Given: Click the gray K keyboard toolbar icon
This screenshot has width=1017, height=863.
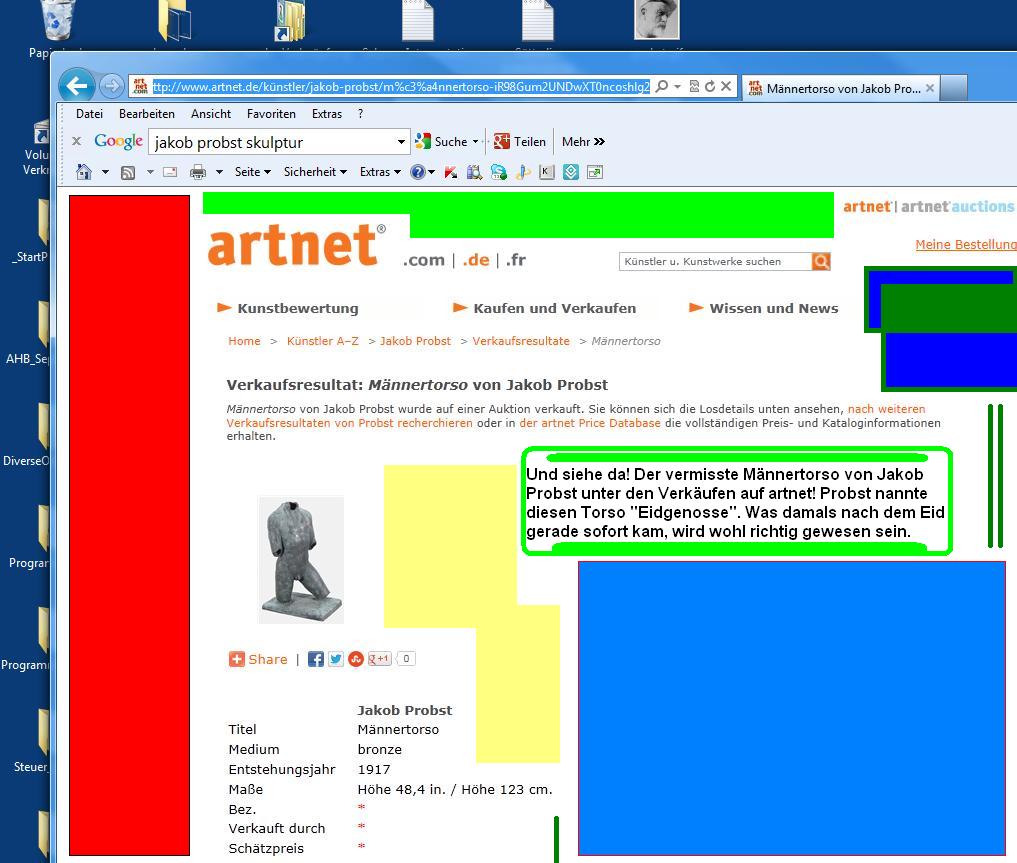Looking at the screenshot, I should [x=547, y=172].
